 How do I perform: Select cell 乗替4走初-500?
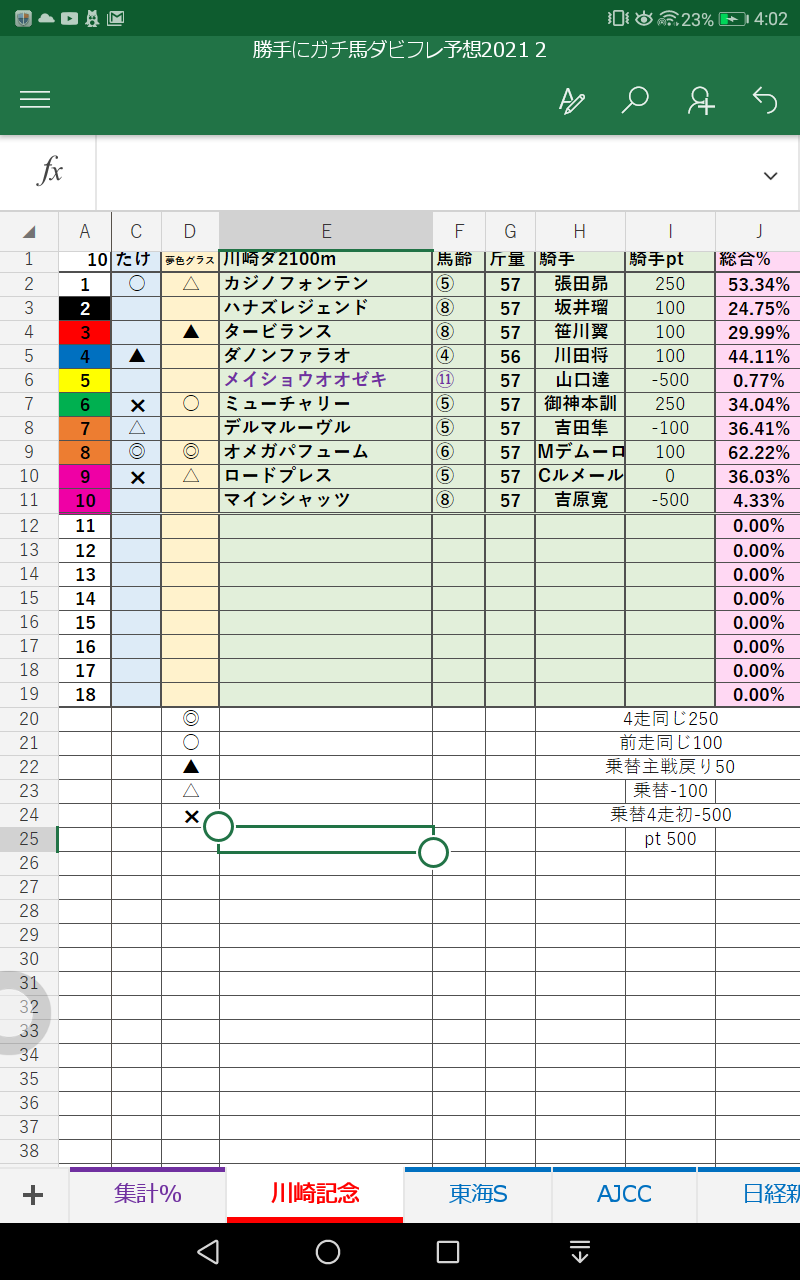point(671,814)
